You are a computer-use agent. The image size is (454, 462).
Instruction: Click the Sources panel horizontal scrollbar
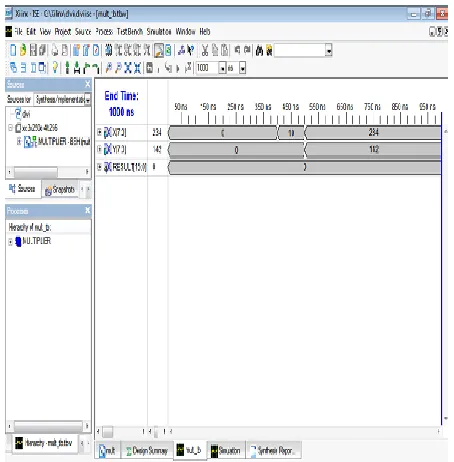(x=36, y=172)
